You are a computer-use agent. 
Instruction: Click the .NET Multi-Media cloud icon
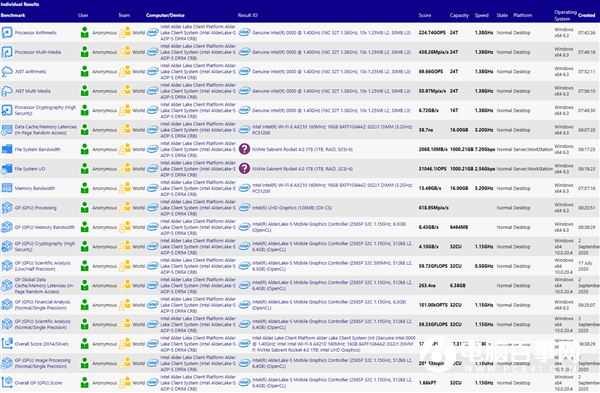(x=7, y=91)
